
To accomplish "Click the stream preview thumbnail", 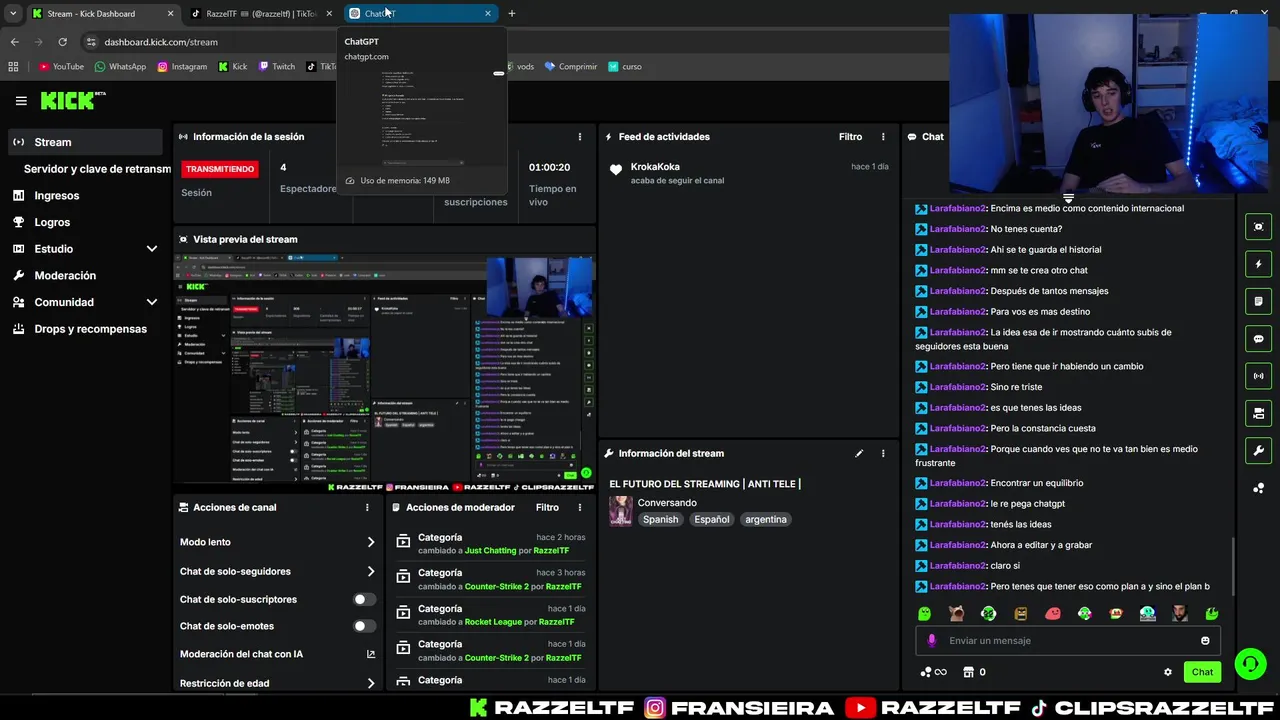I will tap(385, 372).
